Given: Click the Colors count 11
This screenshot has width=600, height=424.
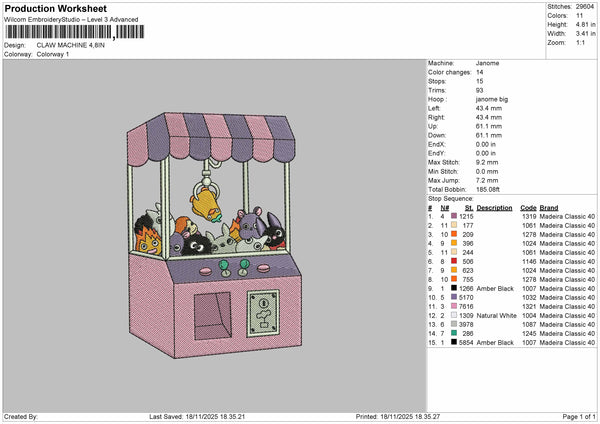Looking at the screenshot, I should click(579, 16).
